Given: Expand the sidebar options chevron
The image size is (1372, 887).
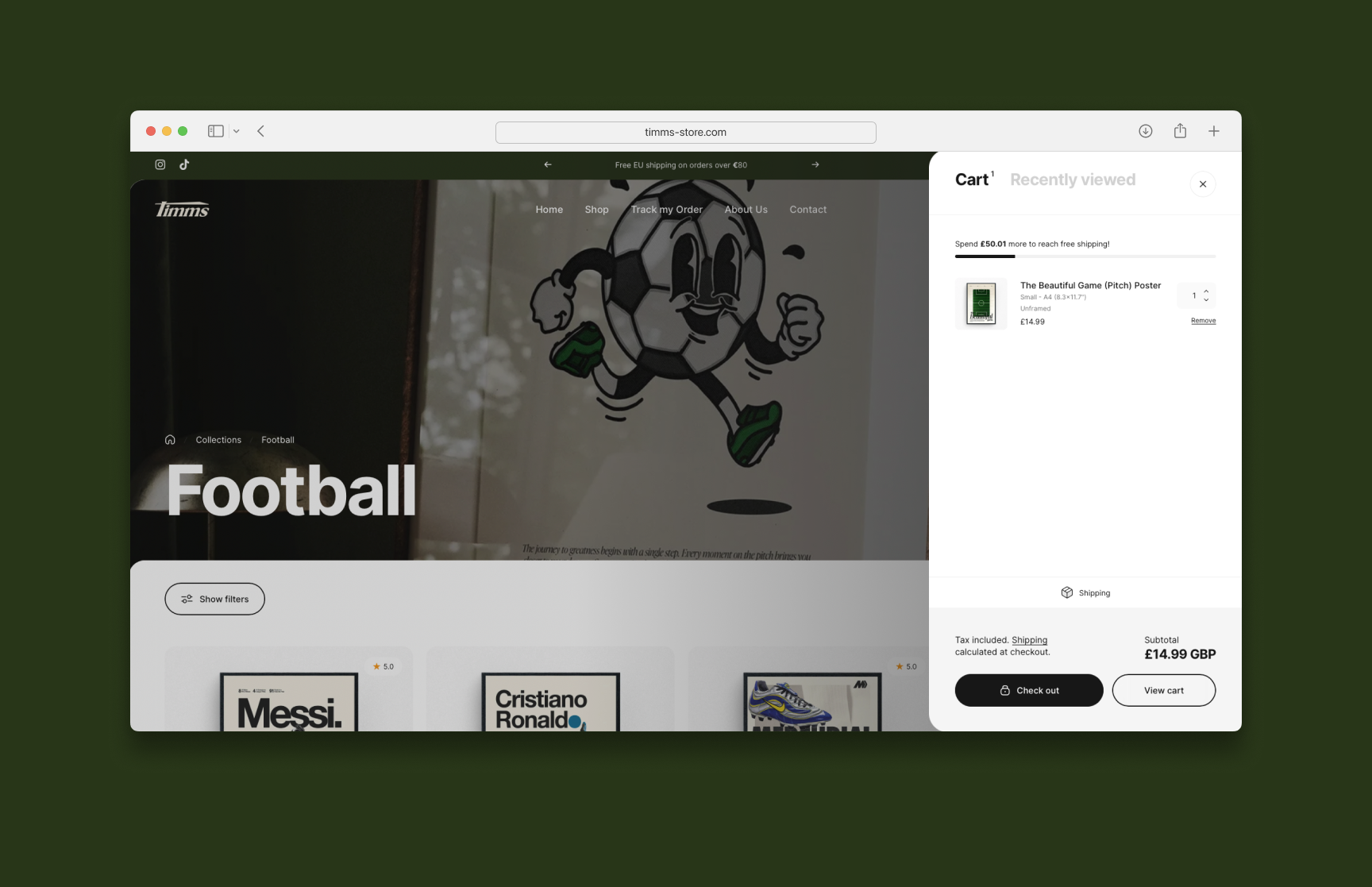Looking at the screenshot, I should tap(236, 131).
